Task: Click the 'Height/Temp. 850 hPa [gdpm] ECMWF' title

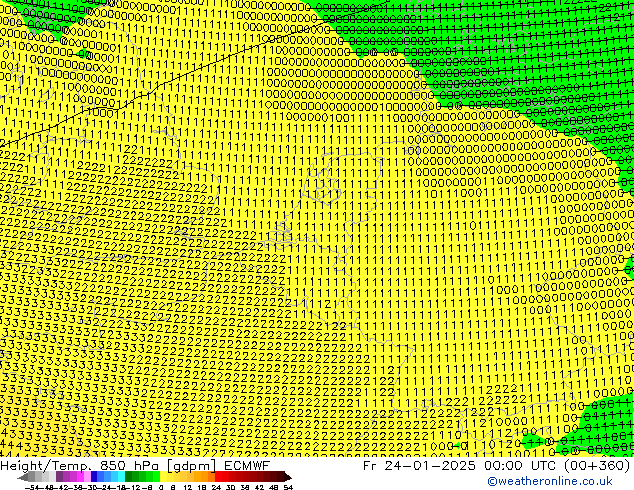Action: point(135,465)
